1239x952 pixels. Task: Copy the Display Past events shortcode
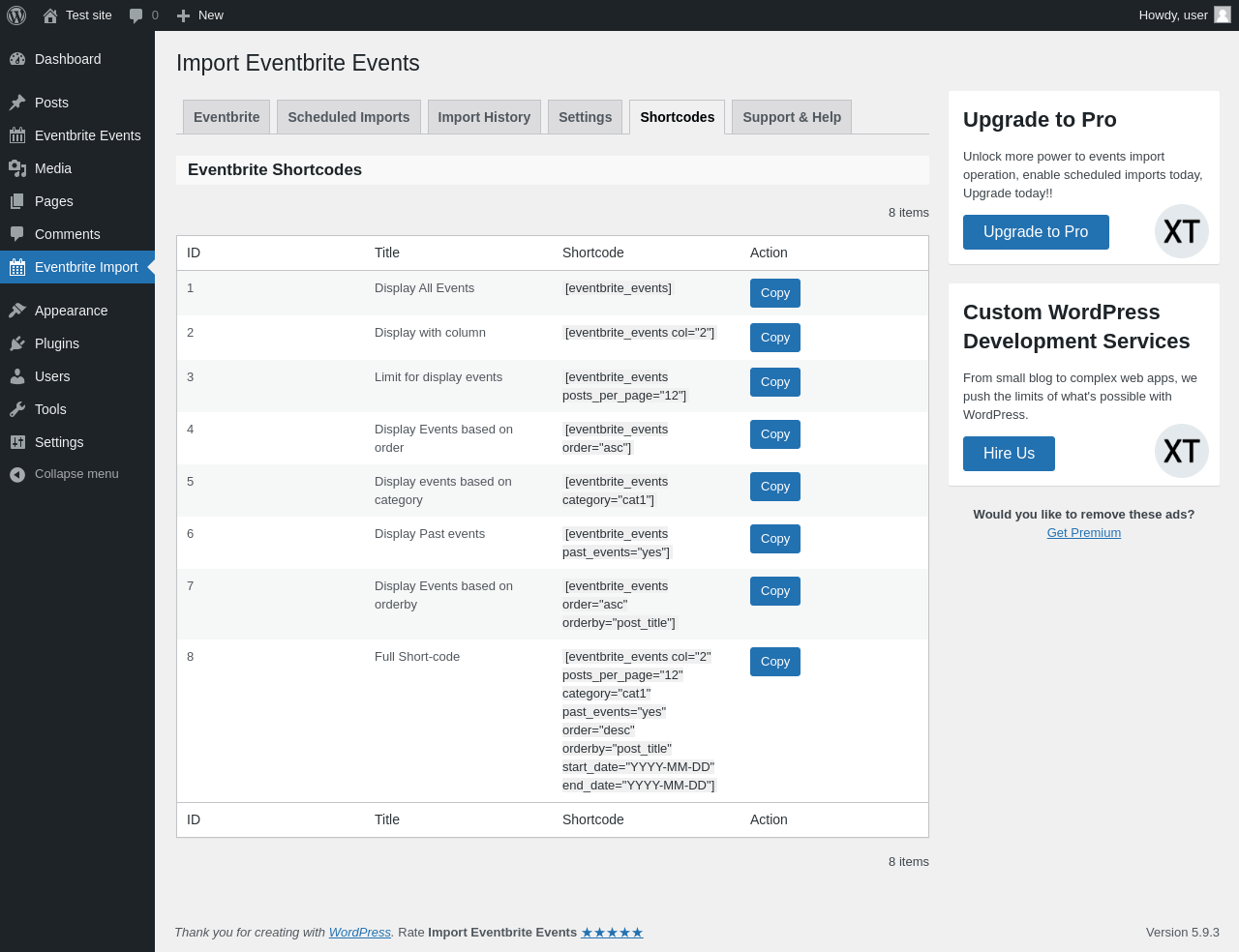click(775, 539)
